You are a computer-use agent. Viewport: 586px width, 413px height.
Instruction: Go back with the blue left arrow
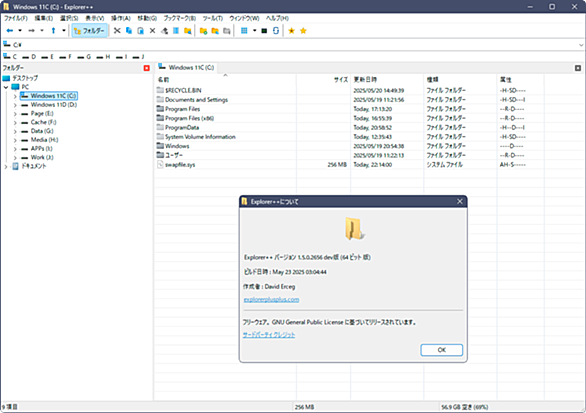point(10,31)
